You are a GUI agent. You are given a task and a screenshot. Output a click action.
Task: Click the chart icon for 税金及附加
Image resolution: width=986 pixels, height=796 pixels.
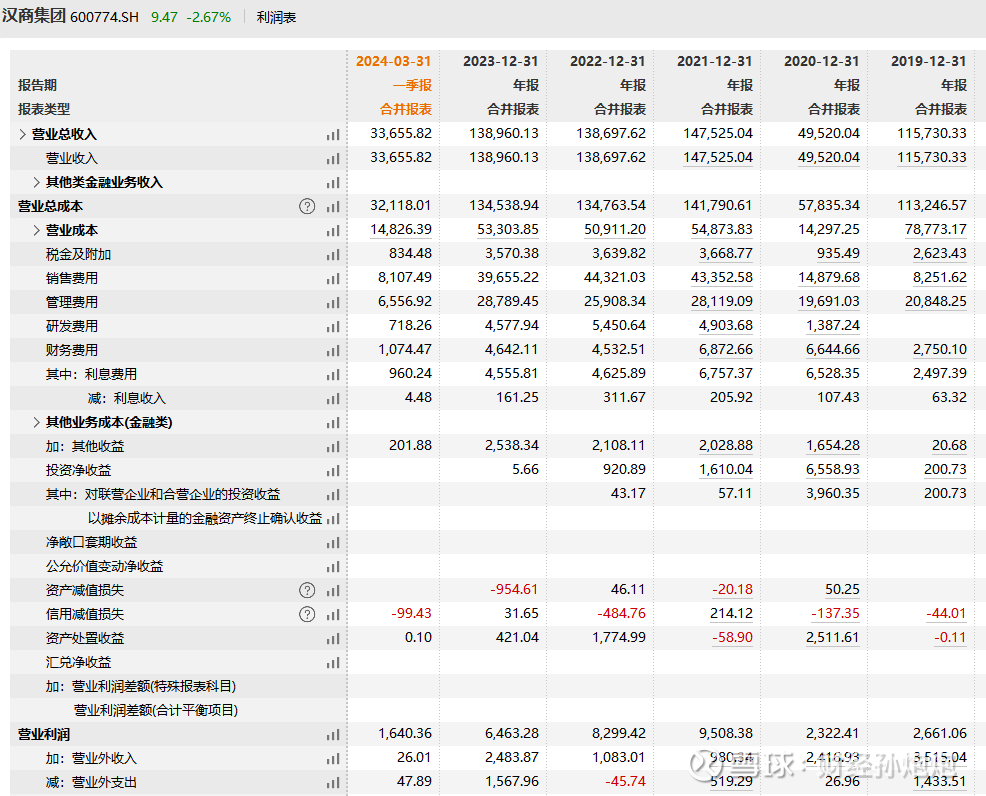pyautogui.click(x=333, y=255)
